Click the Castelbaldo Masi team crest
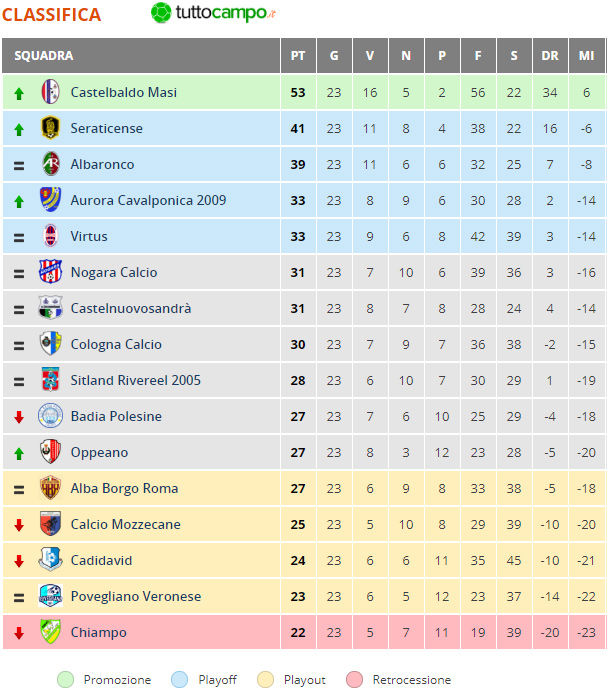Screen dimensions: 607x700 50,92
